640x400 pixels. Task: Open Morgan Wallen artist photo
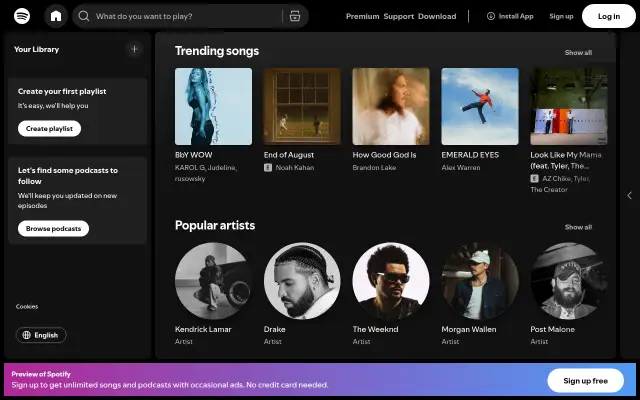tap(480, 281)
